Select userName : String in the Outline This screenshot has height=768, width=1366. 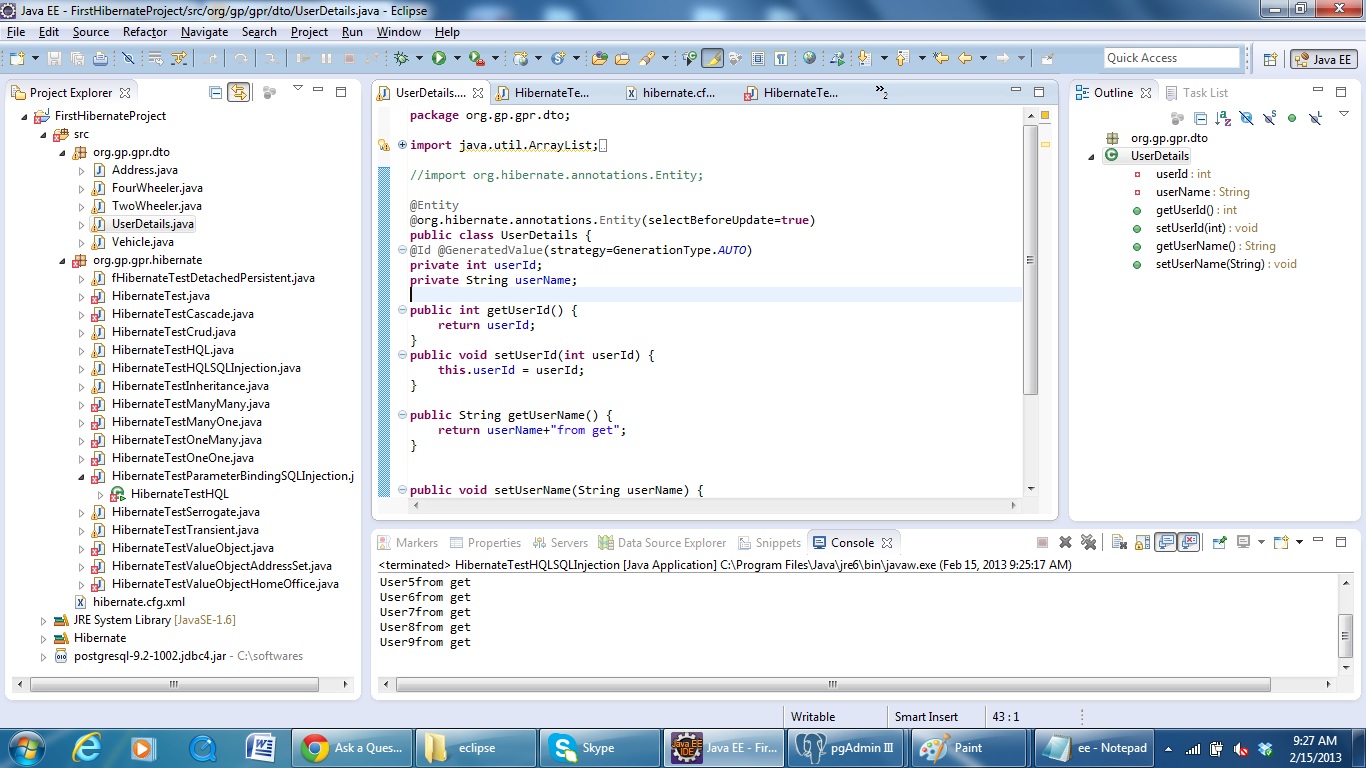click(x=1201, y=192)
